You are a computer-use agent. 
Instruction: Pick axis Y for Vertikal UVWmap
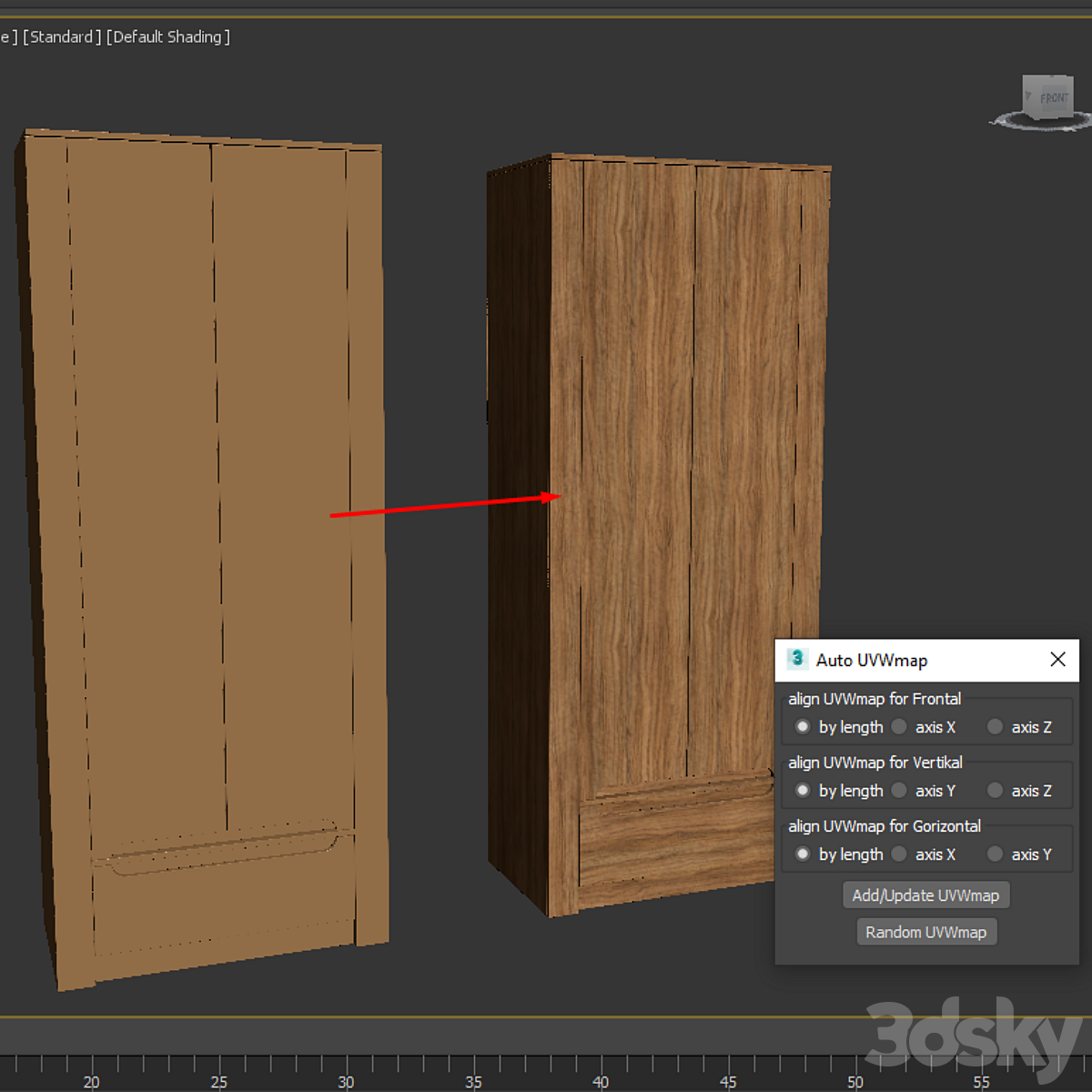tap(900, 791)
